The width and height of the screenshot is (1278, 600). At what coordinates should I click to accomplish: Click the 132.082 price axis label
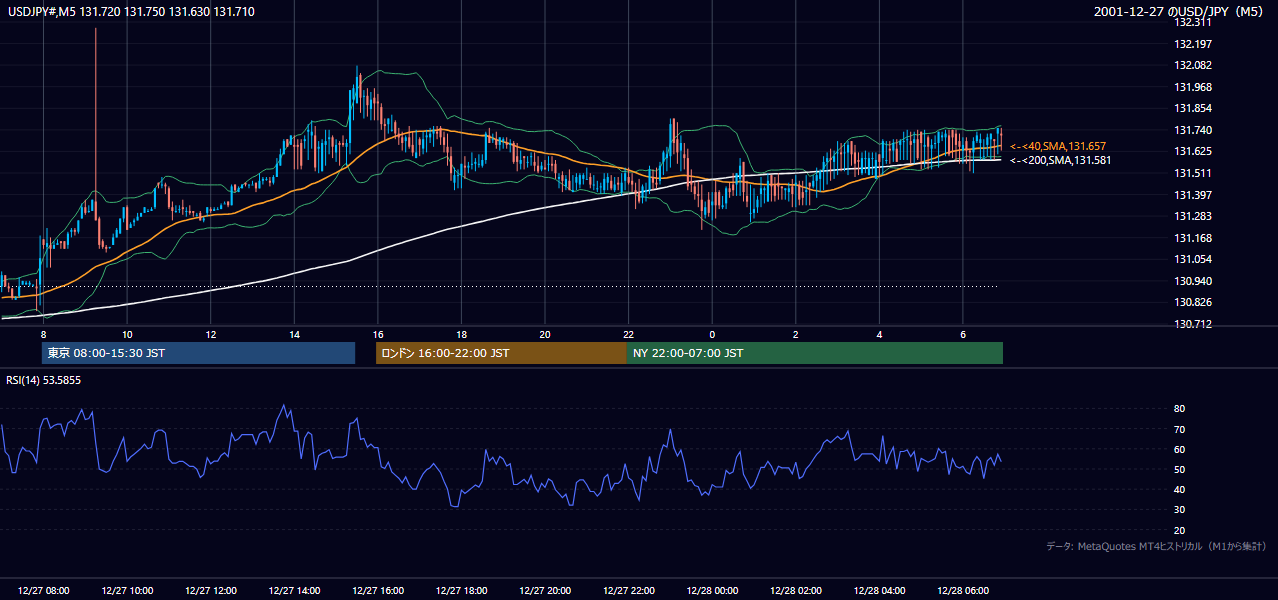click(x=1195, y=66)
